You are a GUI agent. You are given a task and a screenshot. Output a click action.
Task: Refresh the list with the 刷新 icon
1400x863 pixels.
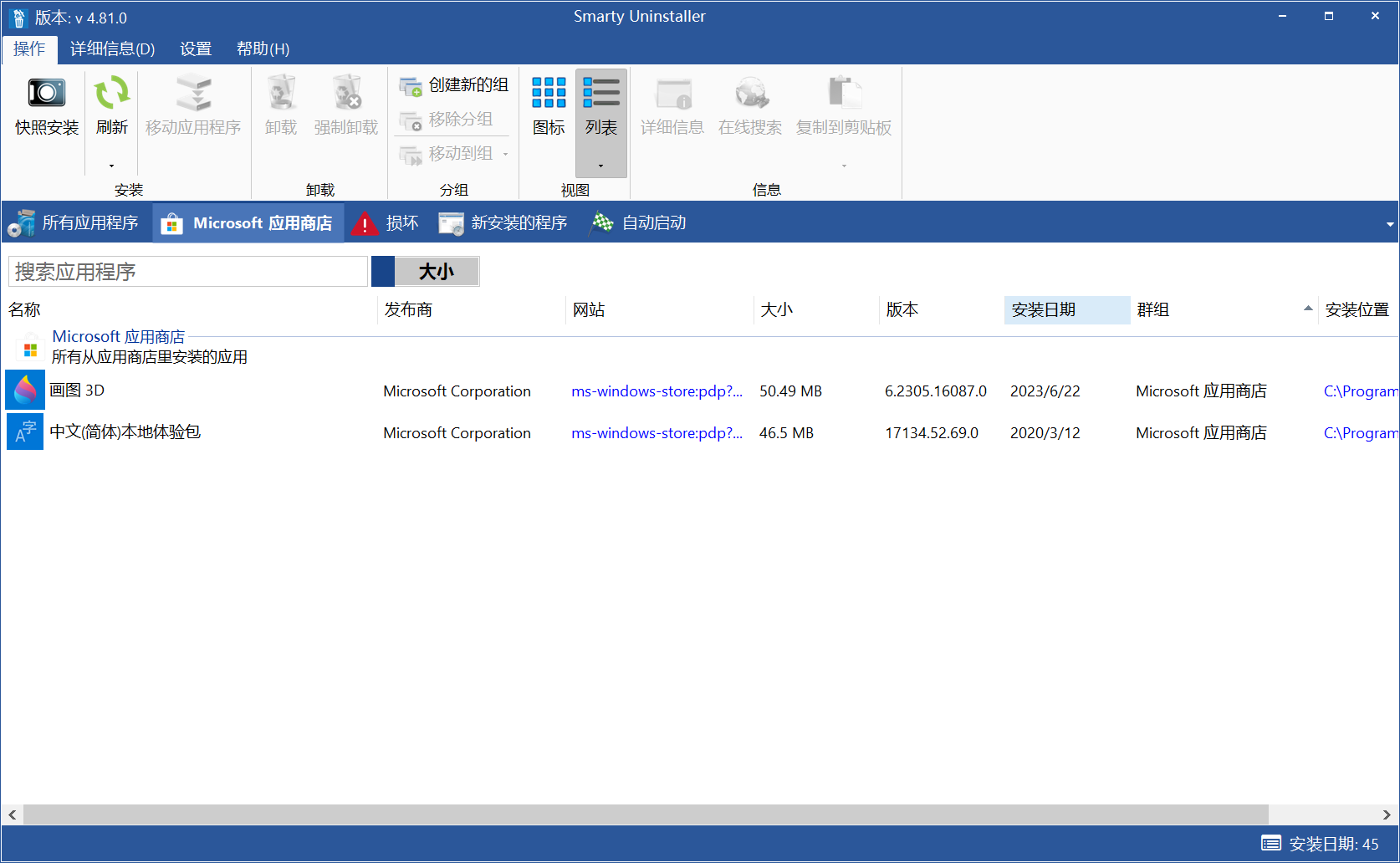112,92
